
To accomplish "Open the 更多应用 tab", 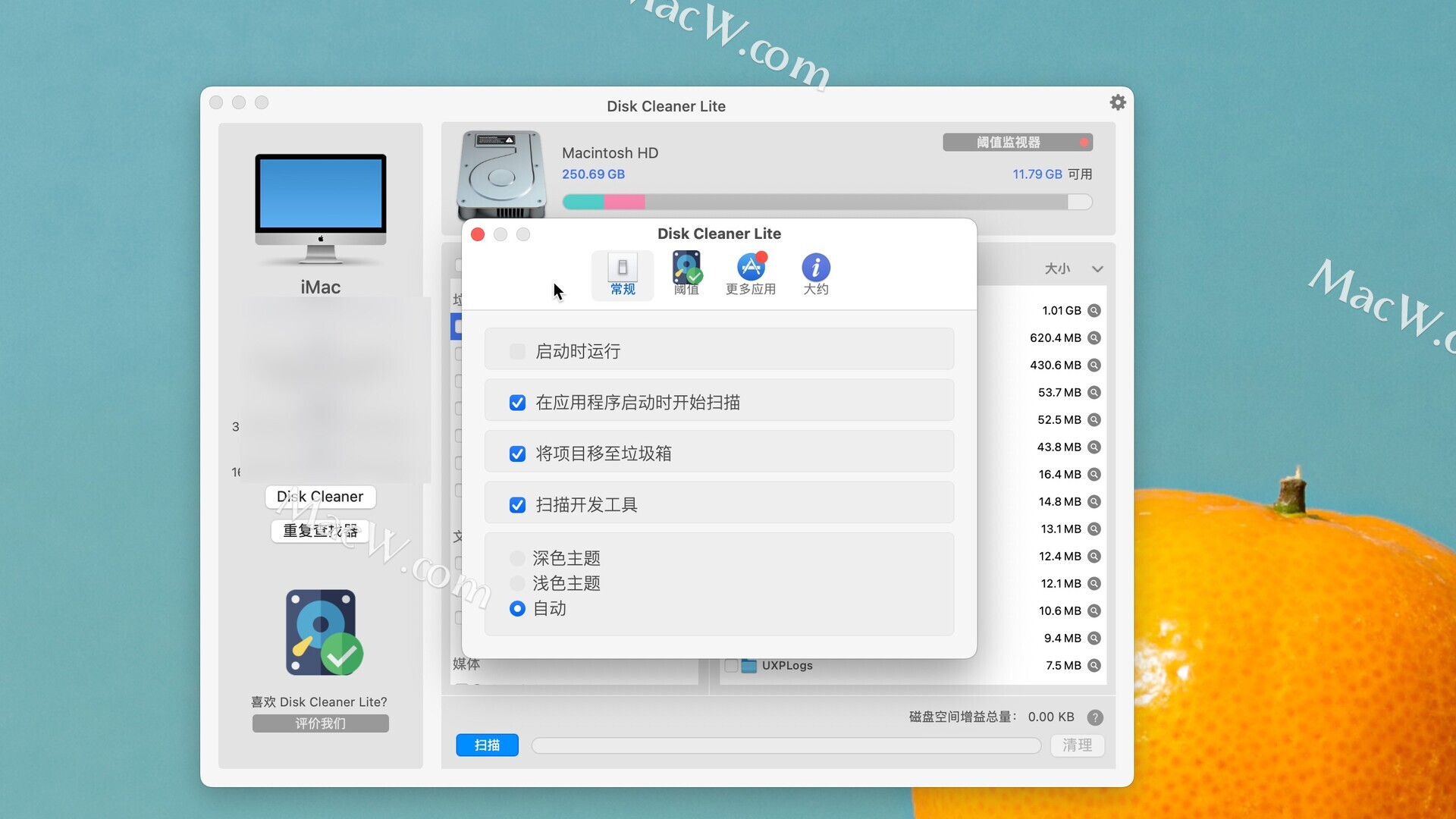I will (x=751, y=275).
